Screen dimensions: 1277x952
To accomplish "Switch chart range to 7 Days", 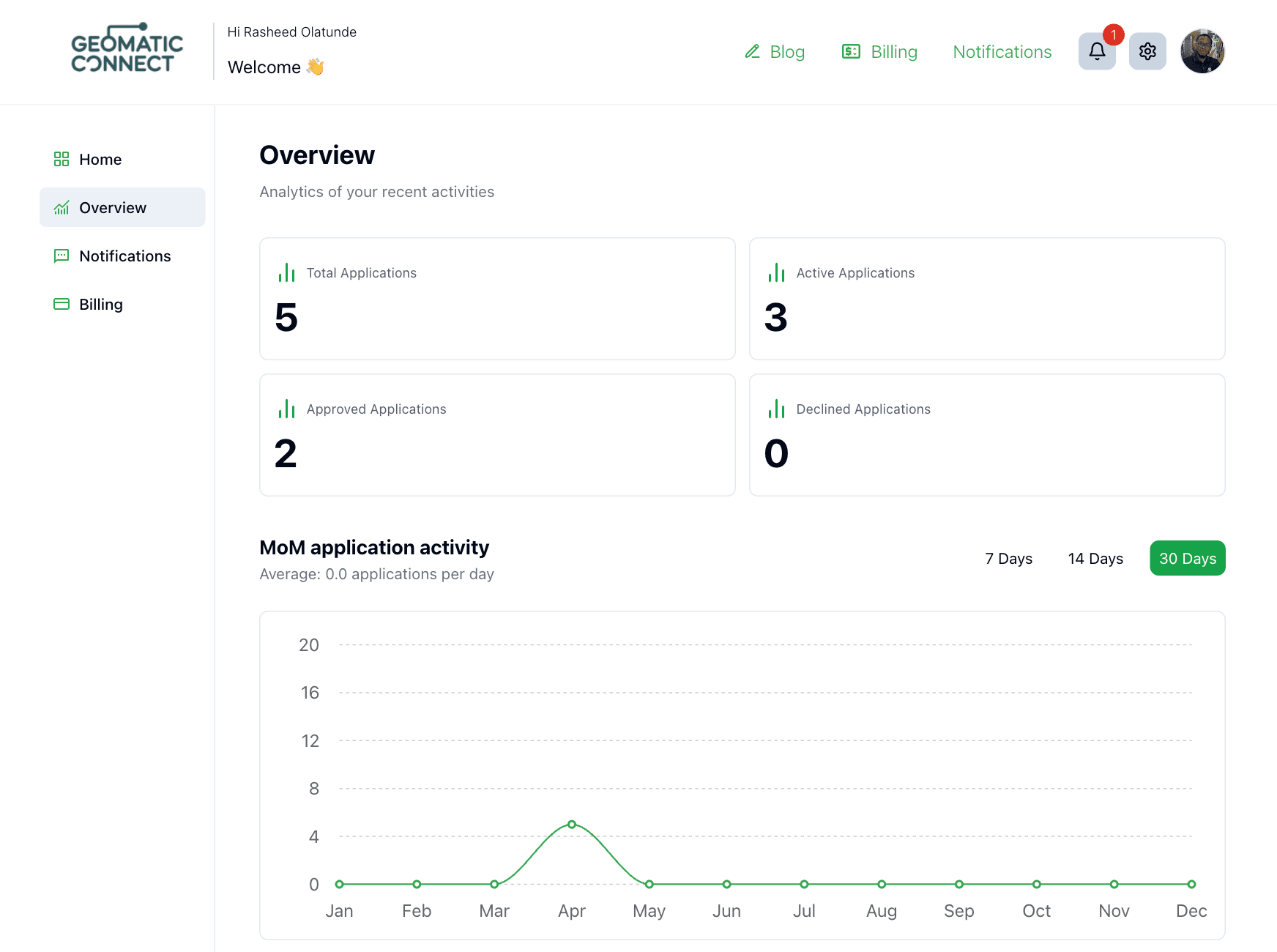I will click(x=1008, y=559).
